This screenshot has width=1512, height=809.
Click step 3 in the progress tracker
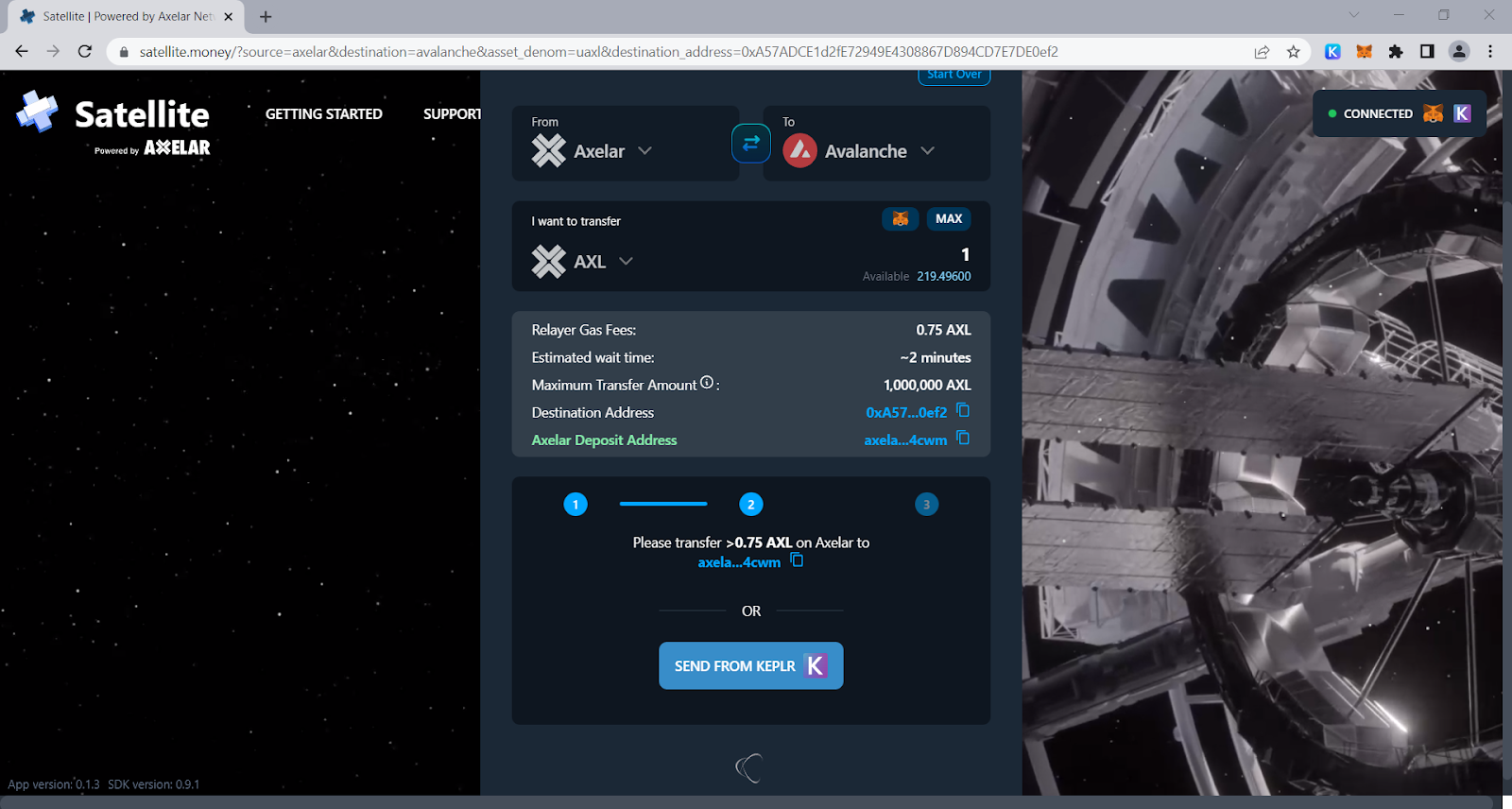tap(927, 505)
